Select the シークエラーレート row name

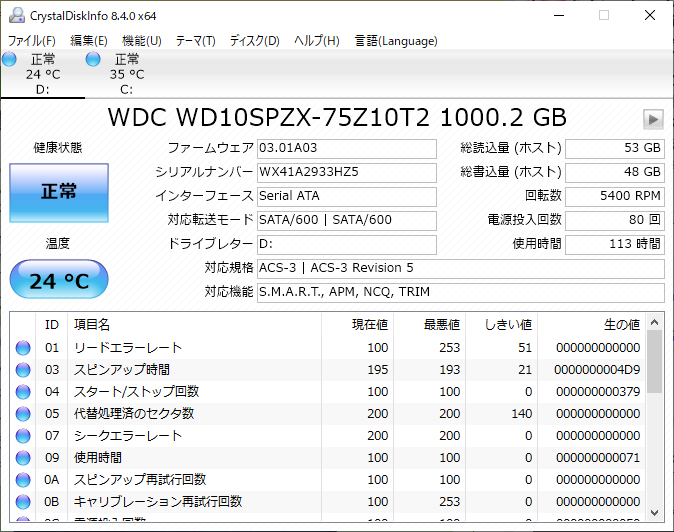coord(128,436)
